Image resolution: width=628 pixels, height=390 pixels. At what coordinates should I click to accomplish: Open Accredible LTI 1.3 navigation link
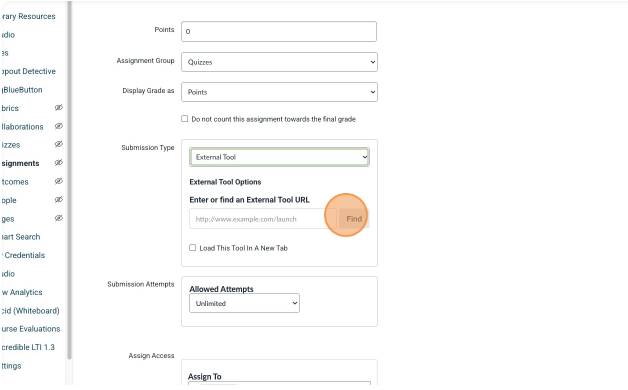[x=27, y=347]
